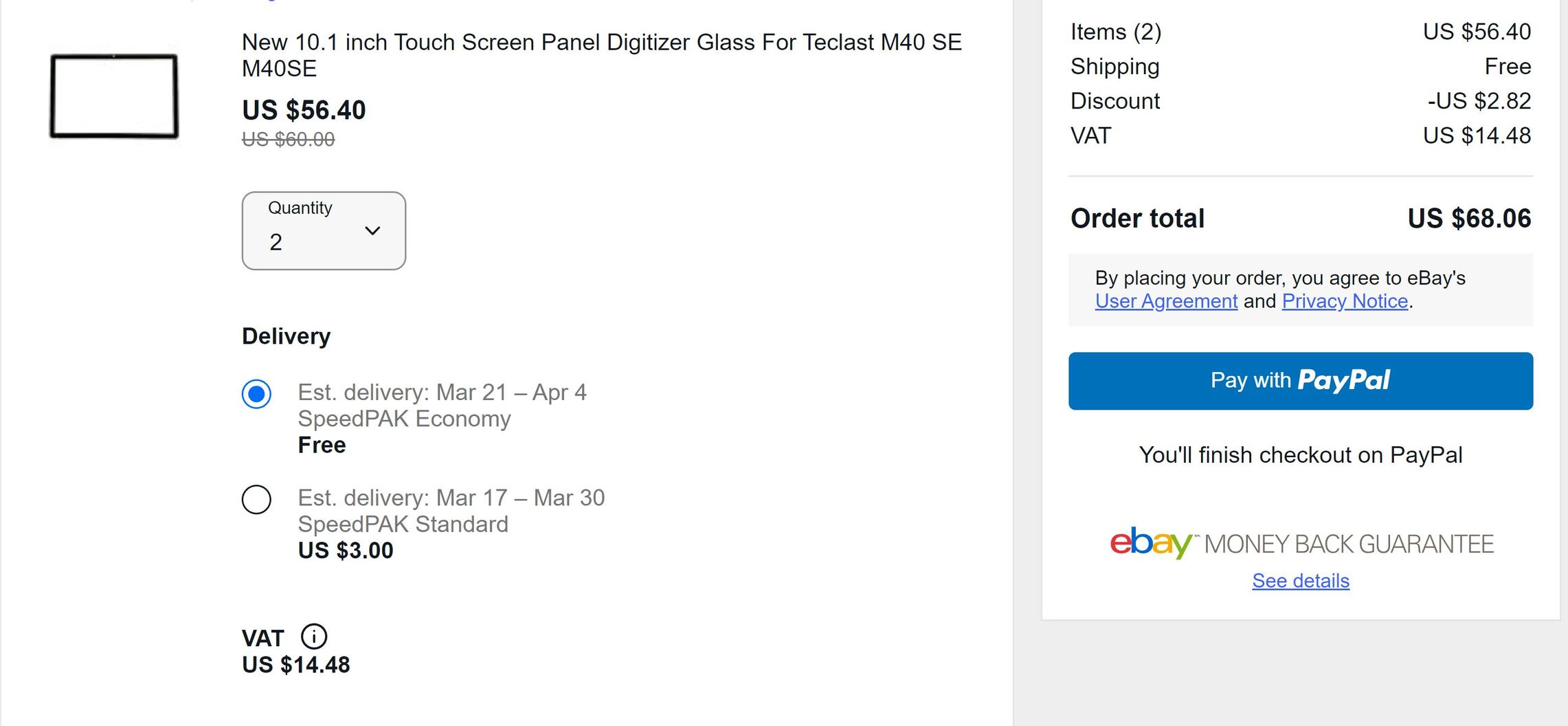Image resolution: width=1568 pixels, height=726 pixels.
Task: Click the Discount amount -US $2.82
Action: pyautogui.click(x=1479, y=101)
